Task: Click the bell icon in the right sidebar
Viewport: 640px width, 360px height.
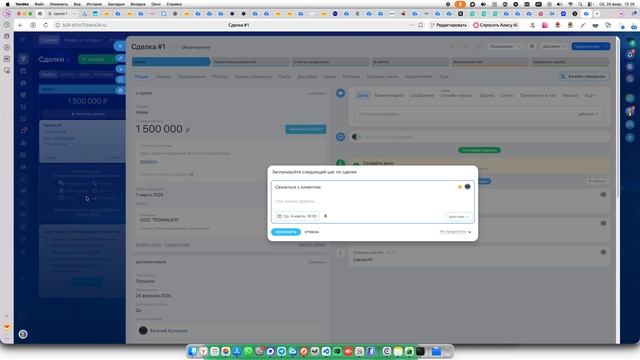Action: 630,54
